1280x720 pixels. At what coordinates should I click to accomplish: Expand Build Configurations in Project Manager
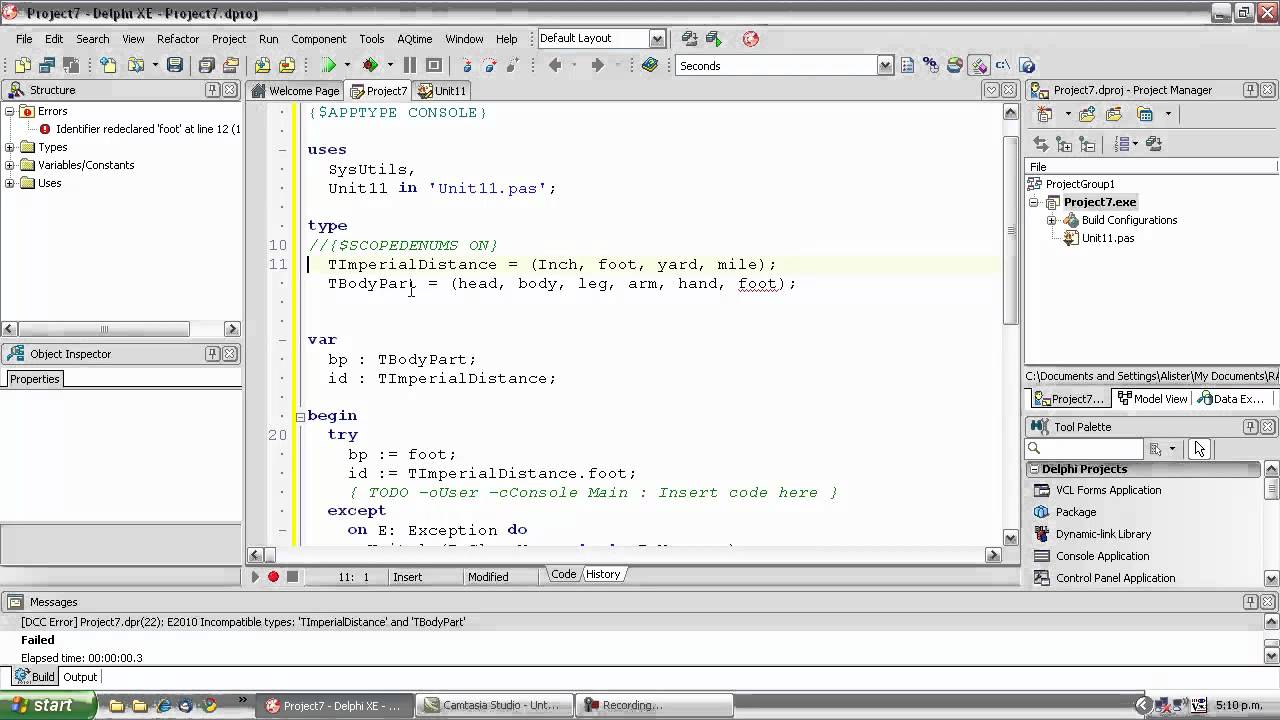pyautogui.click(x=1052, y=220)
